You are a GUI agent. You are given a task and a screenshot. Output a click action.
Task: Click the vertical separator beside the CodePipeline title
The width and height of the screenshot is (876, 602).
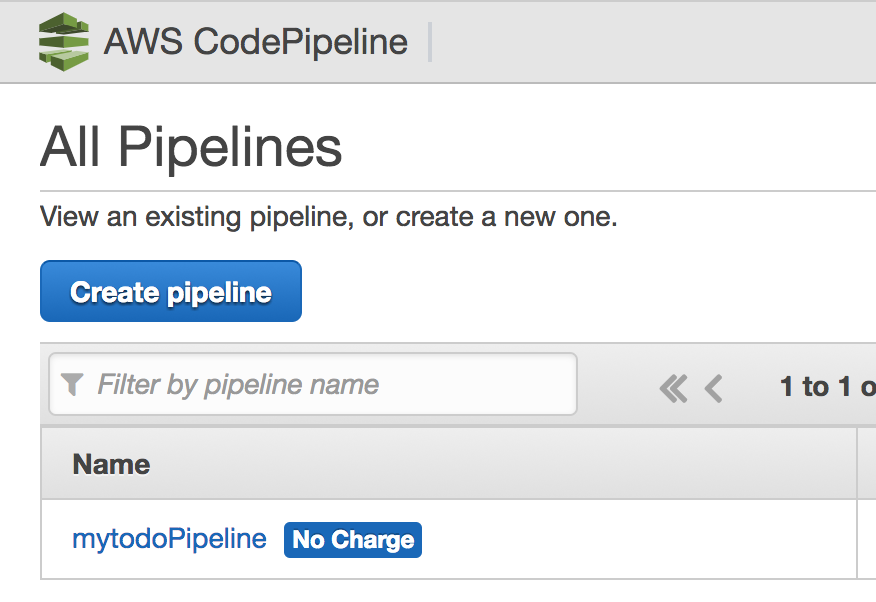point(430,42)
